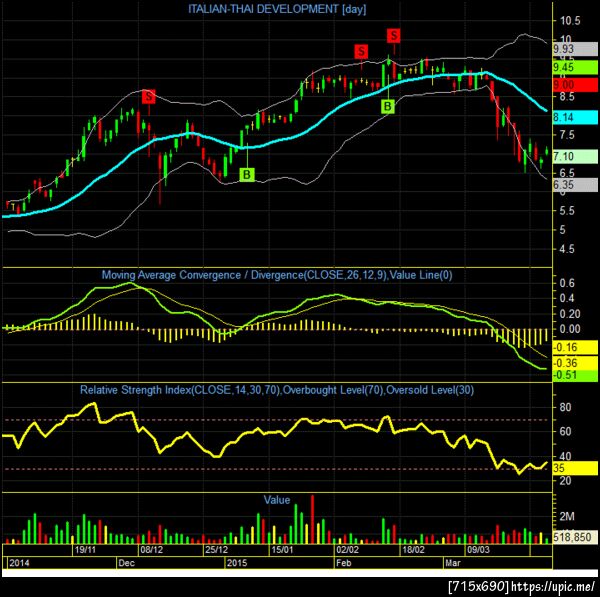
Task: Click the 08/12 date label
Action: tap(152, 550)
